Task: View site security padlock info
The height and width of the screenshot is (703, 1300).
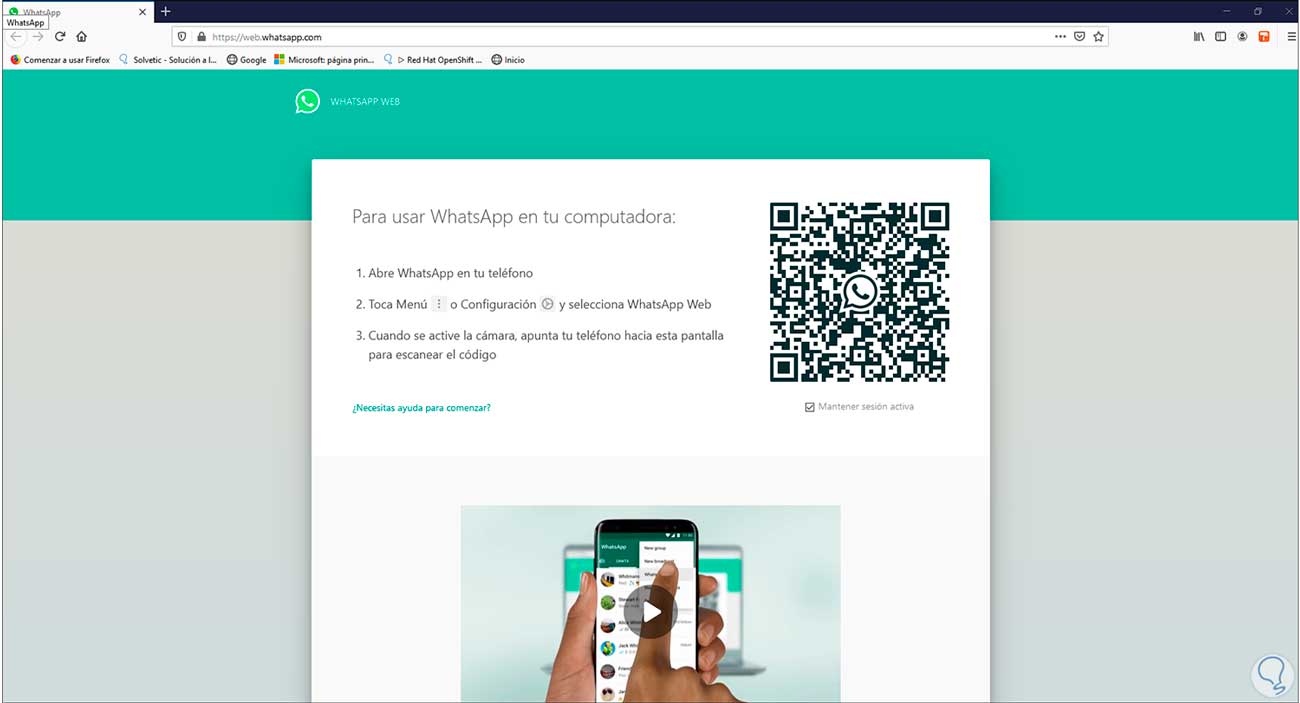Action: [x=201, y=37]
